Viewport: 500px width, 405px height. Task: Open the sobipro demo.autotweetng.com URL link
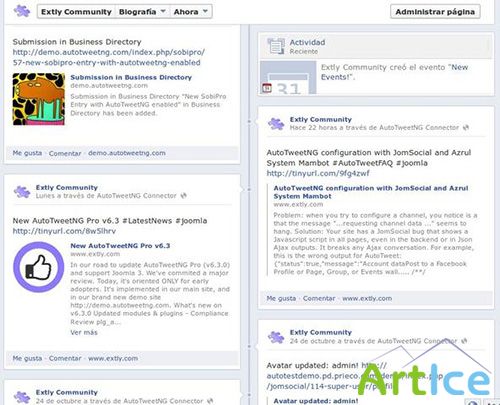click(x=108, y=57)
